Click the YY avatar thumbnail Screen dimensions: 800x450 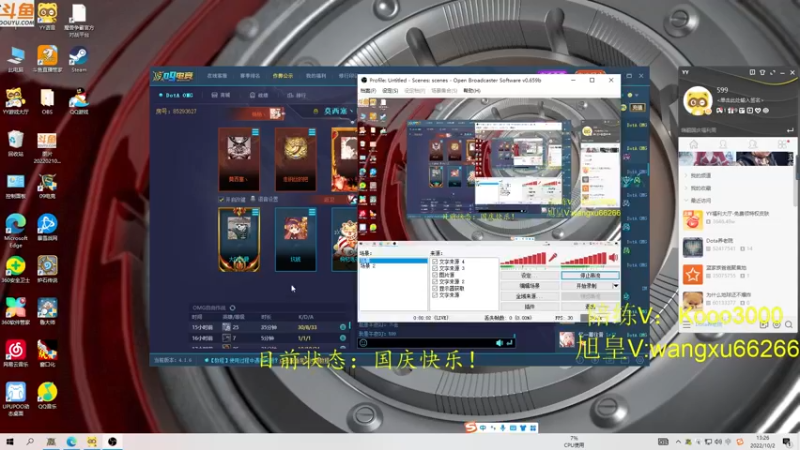click(697, 100)
